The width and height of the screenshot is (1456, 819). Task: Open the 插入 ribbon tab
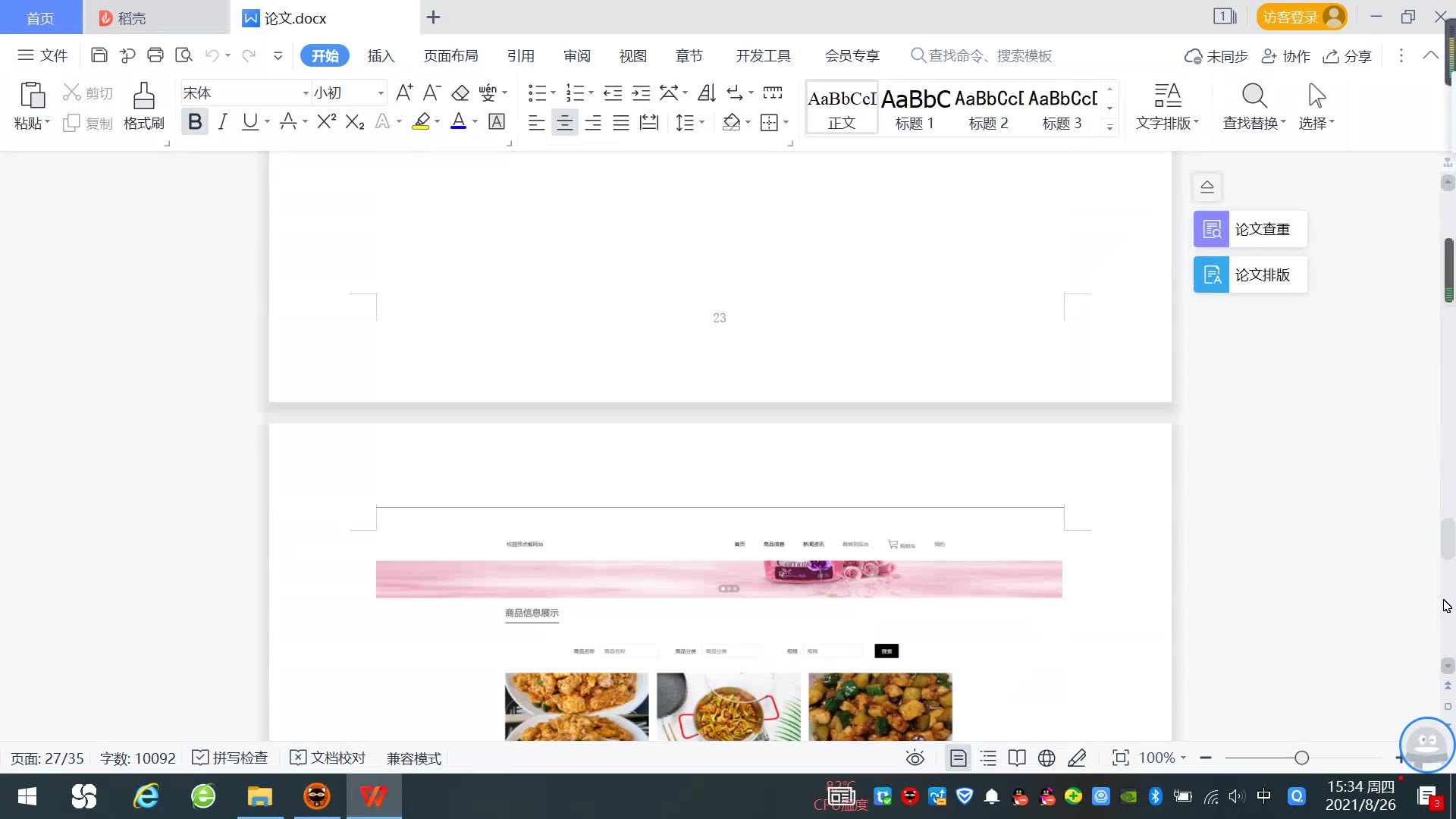point(381,55)
